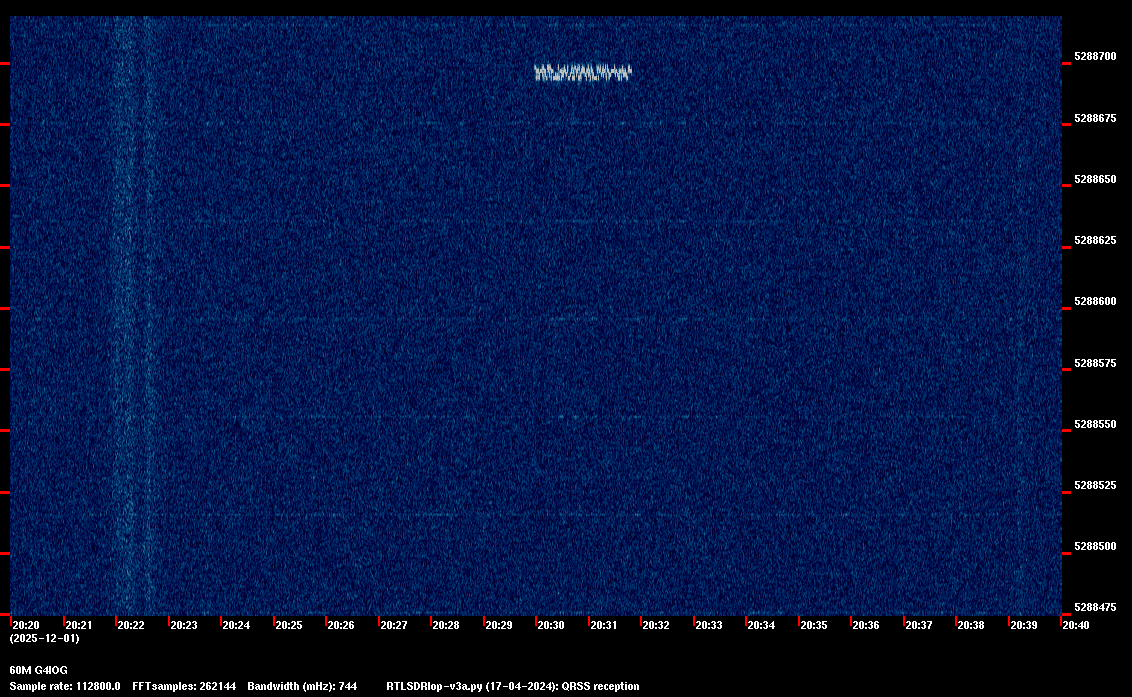
Task: Select the 20:30 time label
Action: (x=550, y=625)
